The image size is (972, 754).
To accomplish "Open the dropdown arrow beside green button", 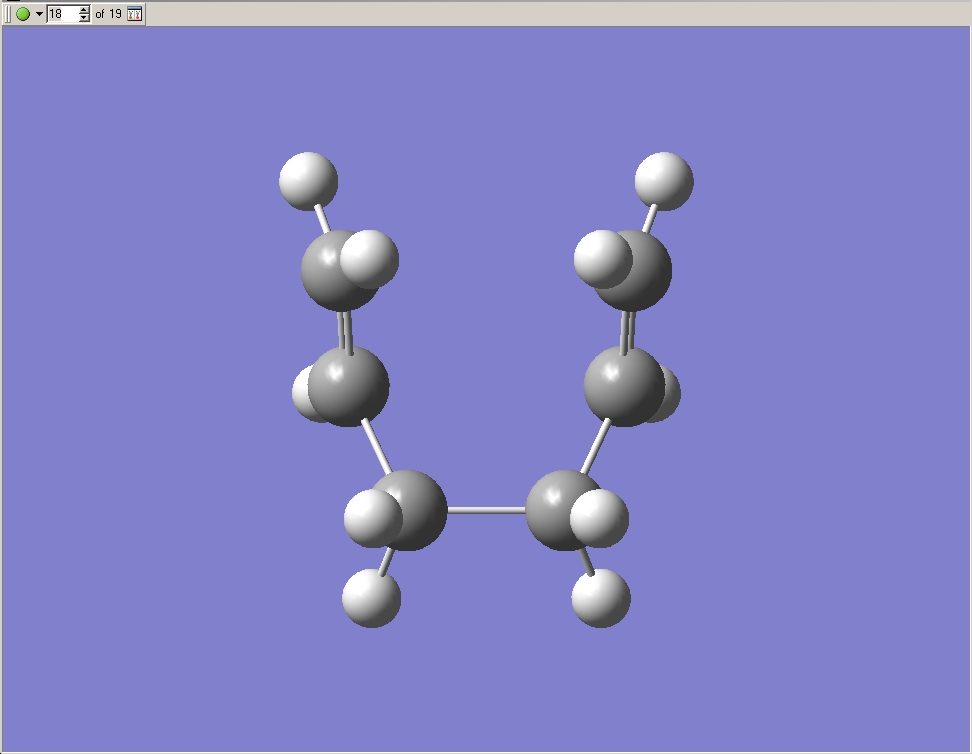I will [x=39, y=14].
